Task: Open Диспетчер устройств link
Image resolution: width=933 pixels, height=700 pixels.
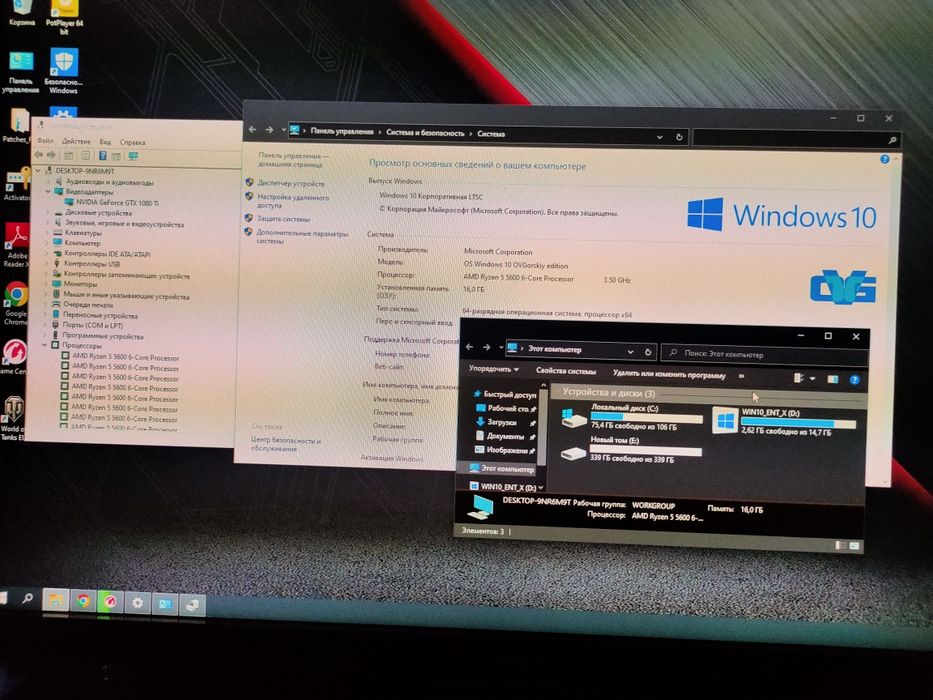Action: click(291, 183)
